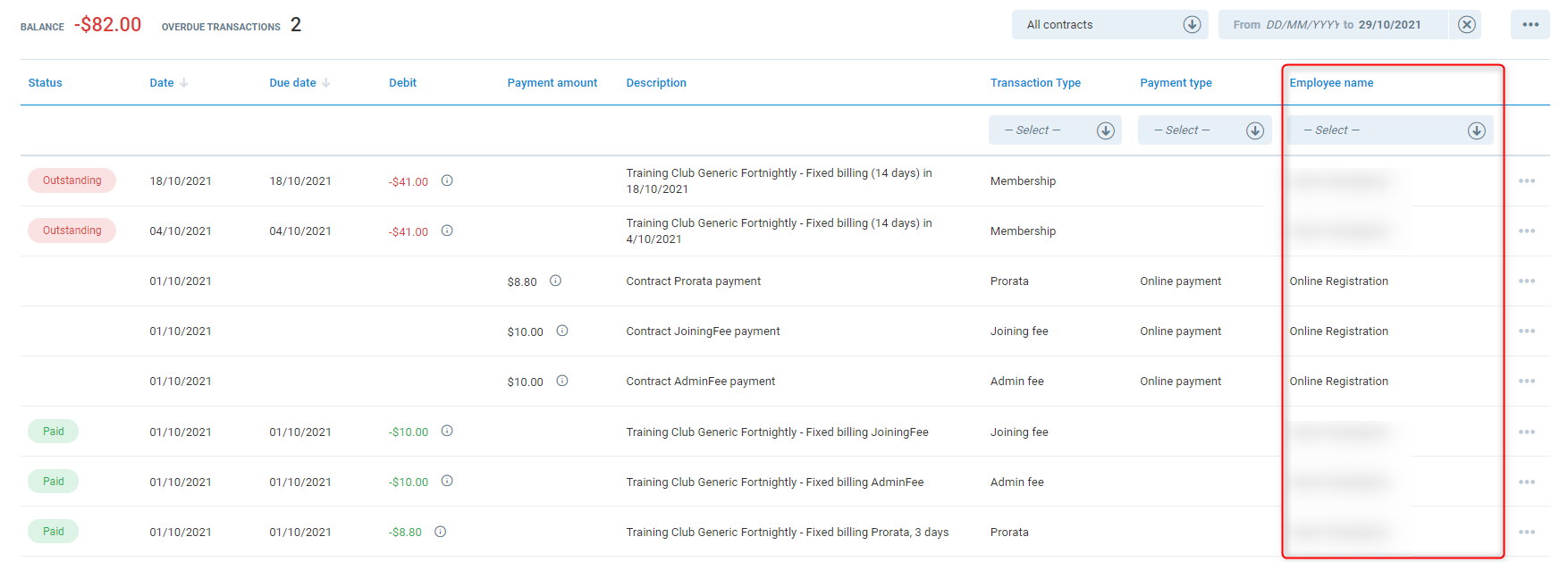The image size is (1568, 562).
Task: Open the top-right more options menu
Action: 1530,25
